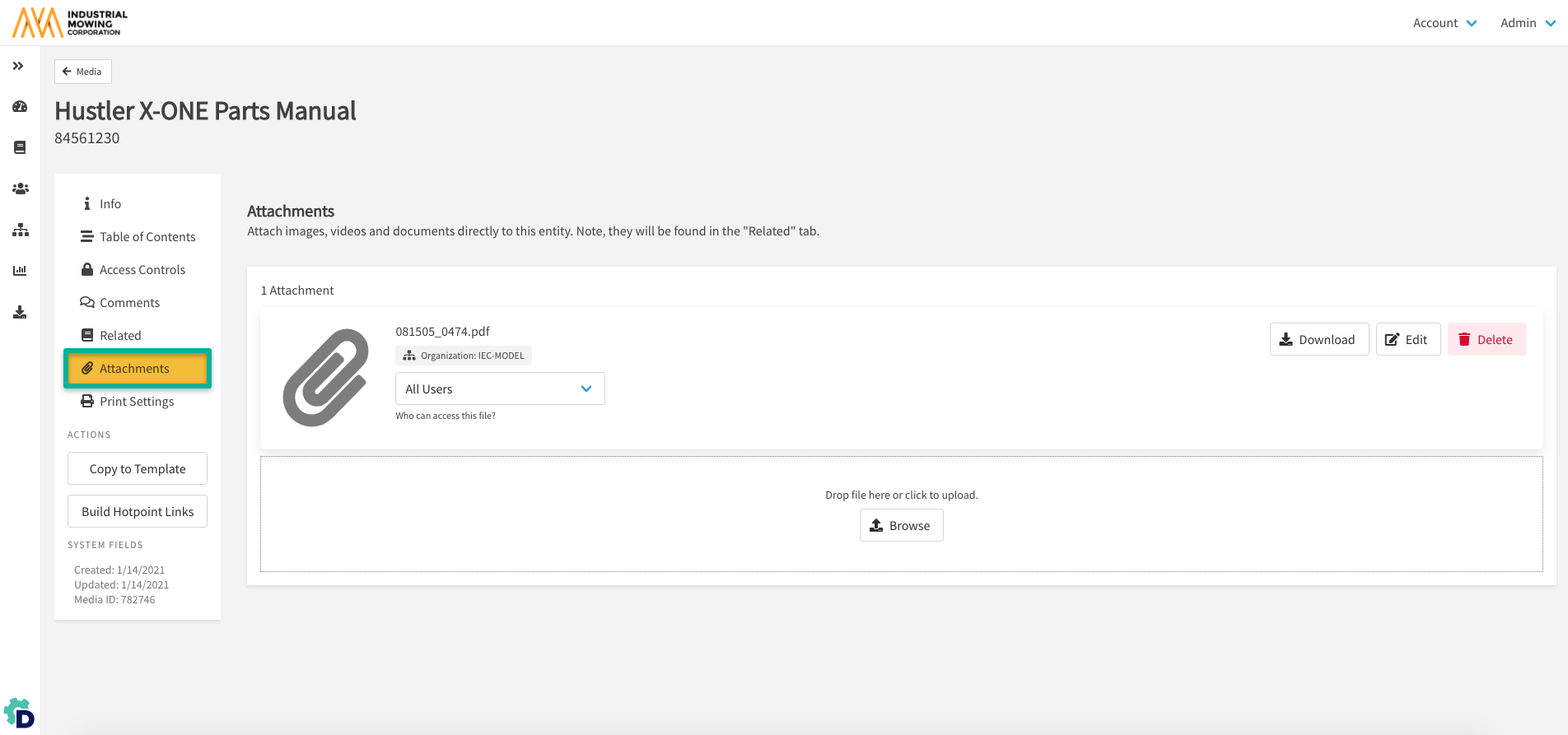Screen dimensions: 1568x735
Task: Click the Documoto gear logo icon
Action: (x=19, y=714)
